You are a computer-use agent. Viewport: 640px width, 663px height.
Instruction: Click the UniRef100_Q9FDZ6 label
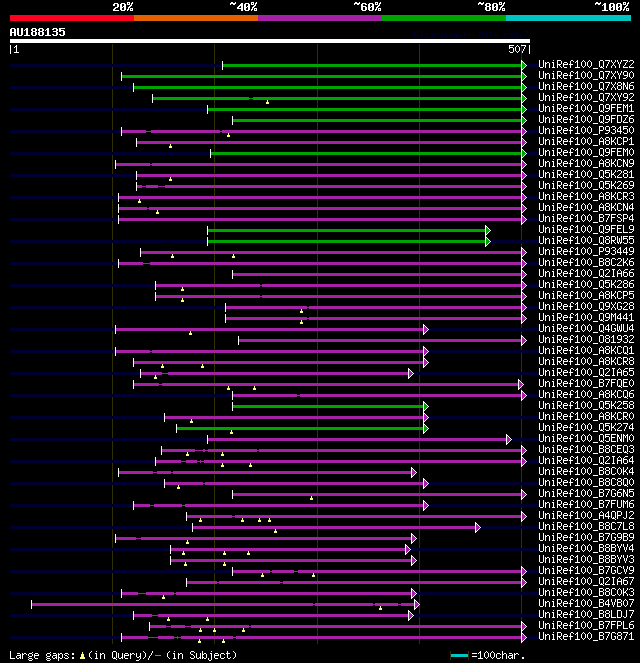[586, 119]
